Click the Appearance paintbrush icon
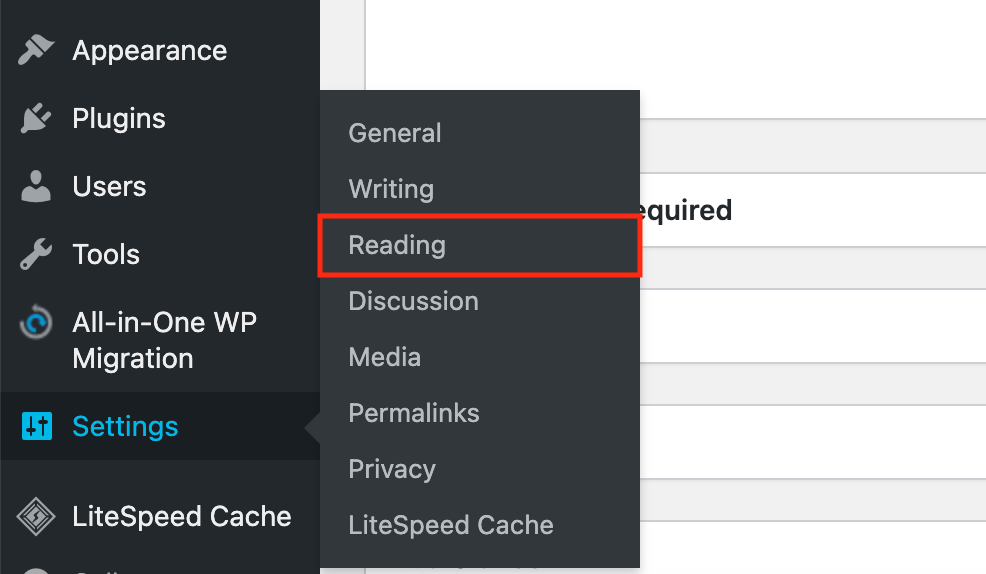 (x=37, y=51)
